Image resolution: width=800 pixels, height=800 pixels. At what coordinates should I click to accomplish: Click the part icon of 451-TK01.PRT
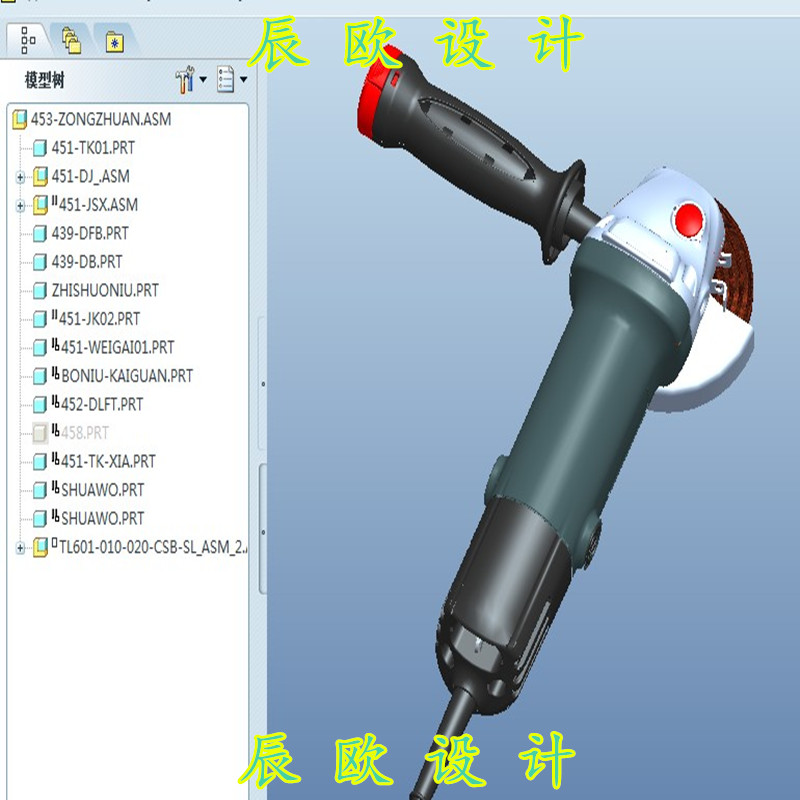[40, 148]
